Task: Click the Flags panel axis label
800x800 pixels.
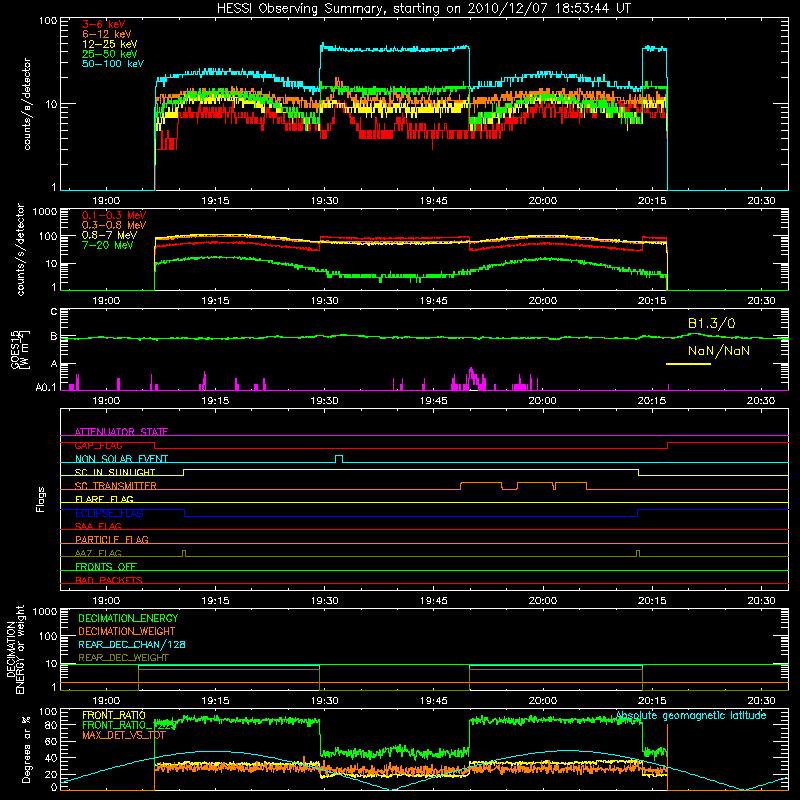Action: click(x=40, y=499)
